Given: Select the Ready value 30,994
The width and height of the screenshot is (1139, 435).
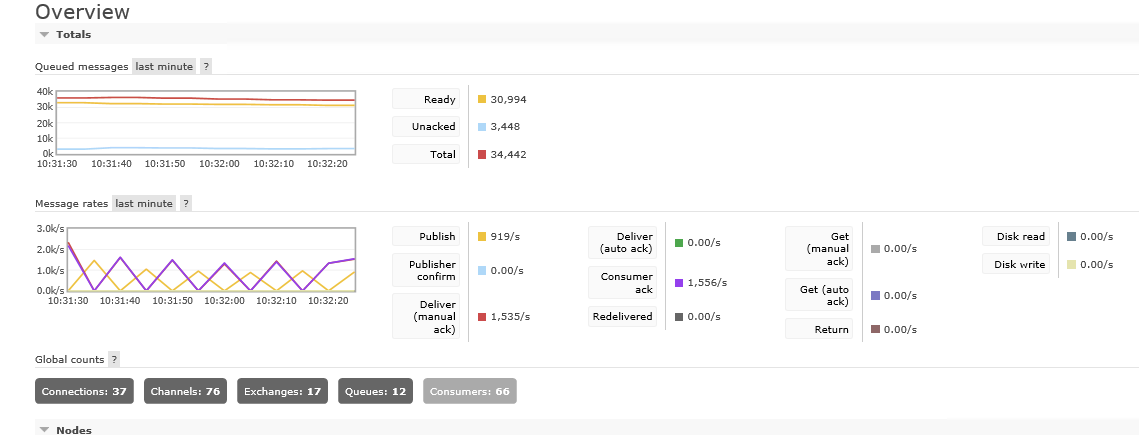Looking at the screenshot, I should point(508,99).
